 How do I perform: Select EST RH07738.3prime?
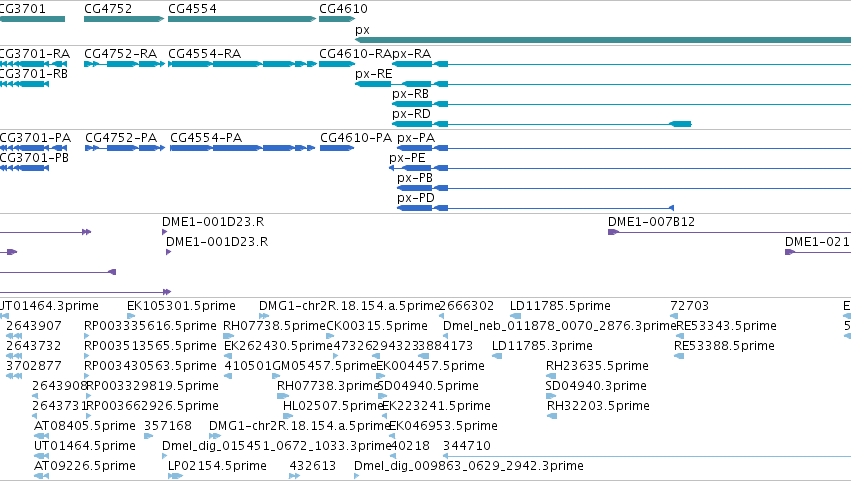[328, 387]
